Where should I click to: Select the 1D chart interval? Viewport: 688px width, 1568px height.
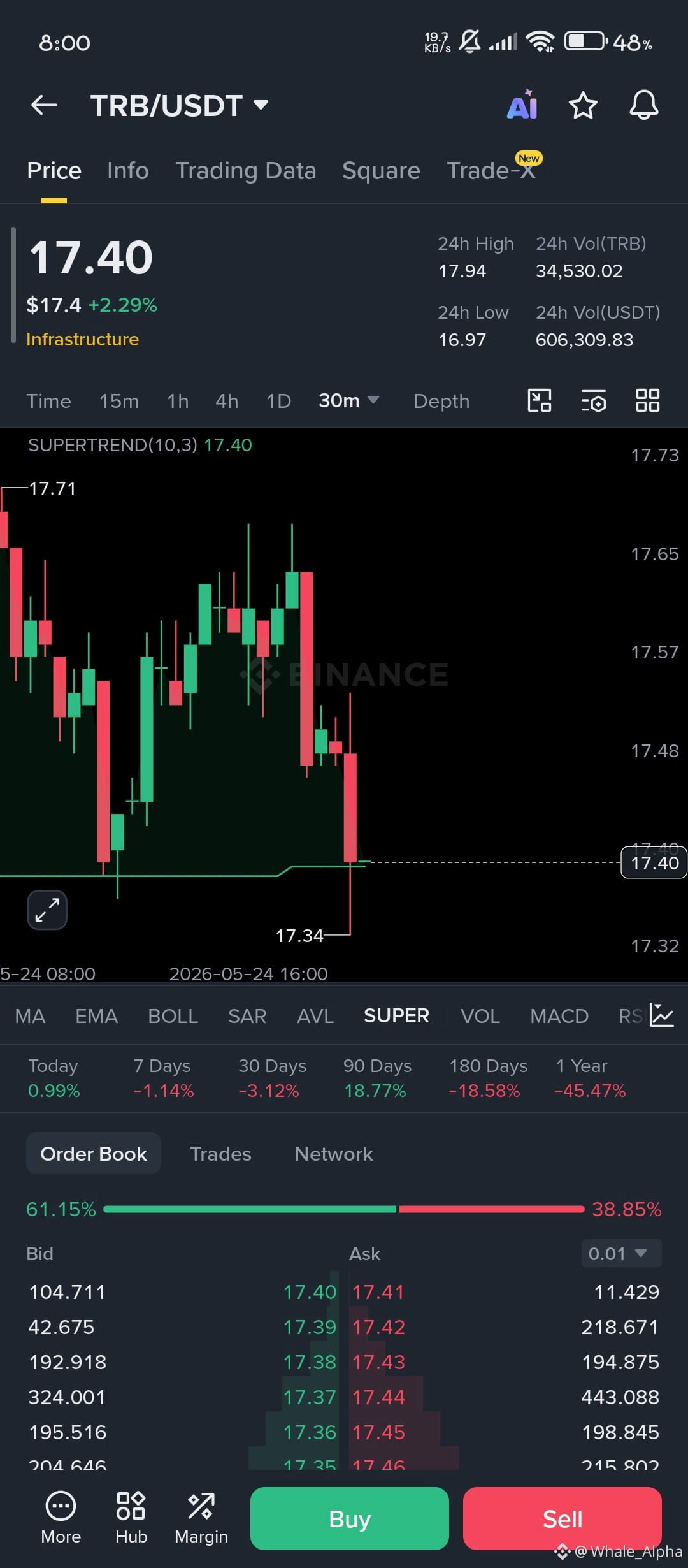point(278,401)
